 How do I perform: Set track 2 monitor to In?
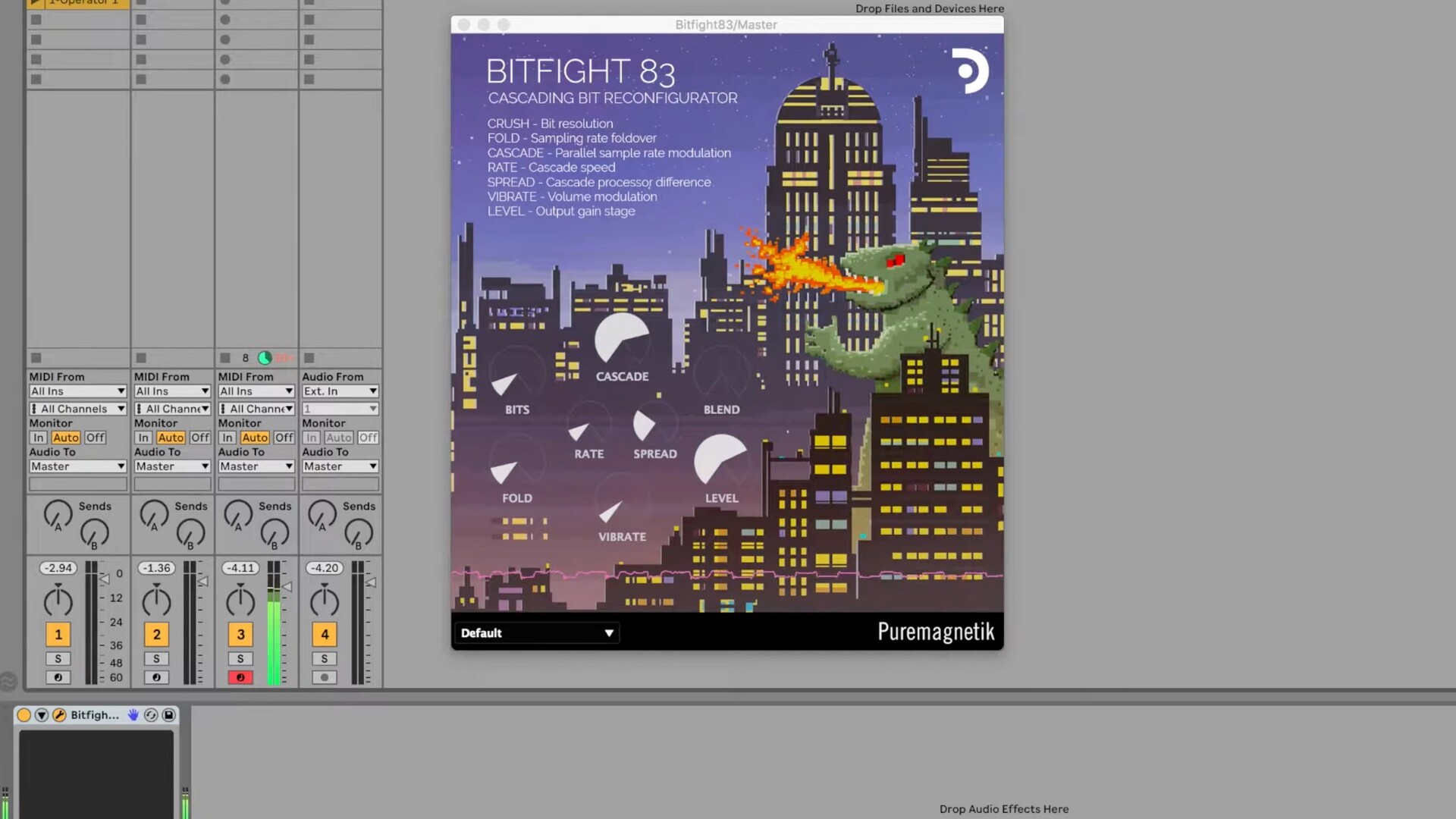click(x=143, y=438)
